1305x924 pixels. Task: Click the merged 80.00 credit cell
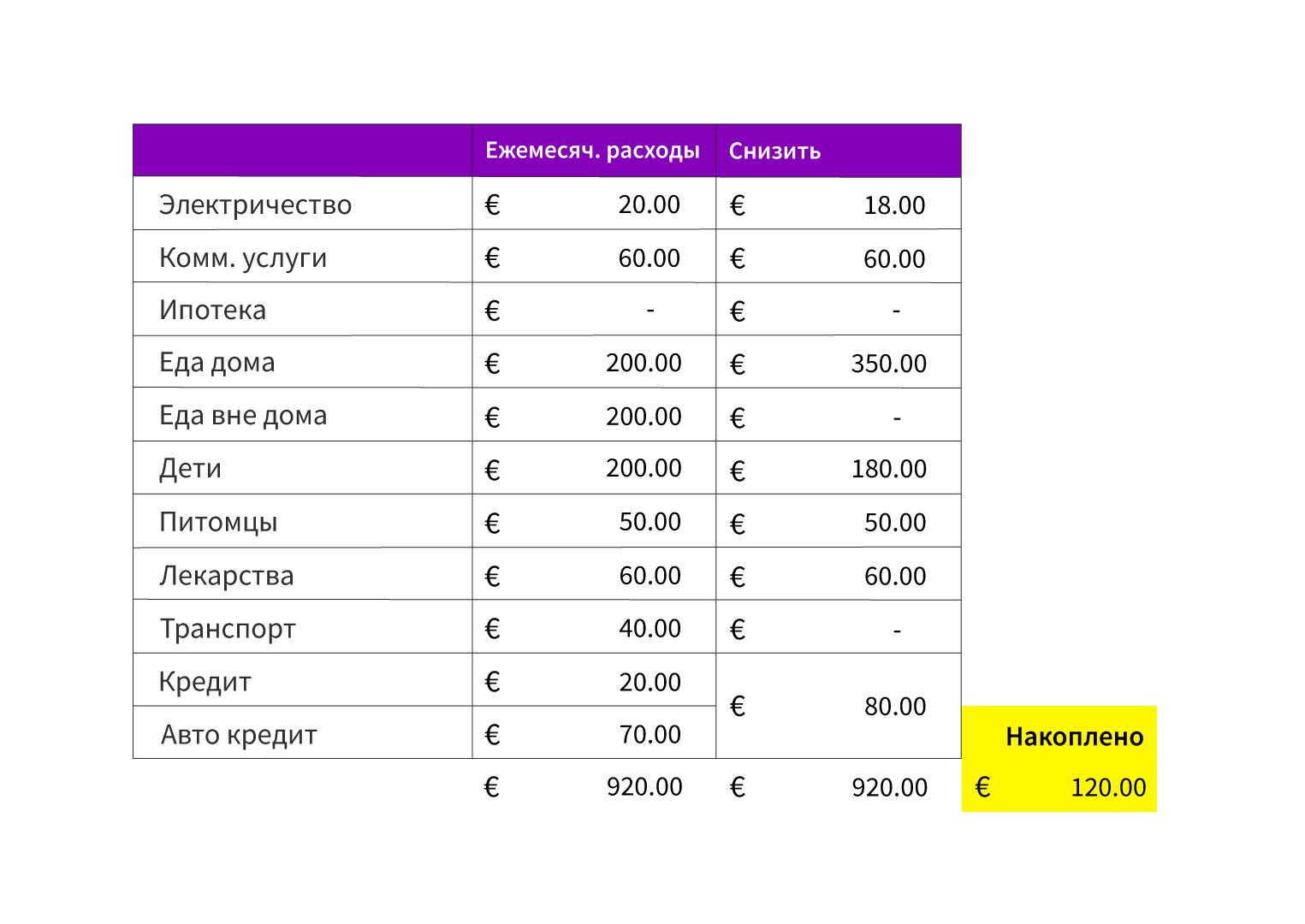pyautogui.click(x=894, y=707)
